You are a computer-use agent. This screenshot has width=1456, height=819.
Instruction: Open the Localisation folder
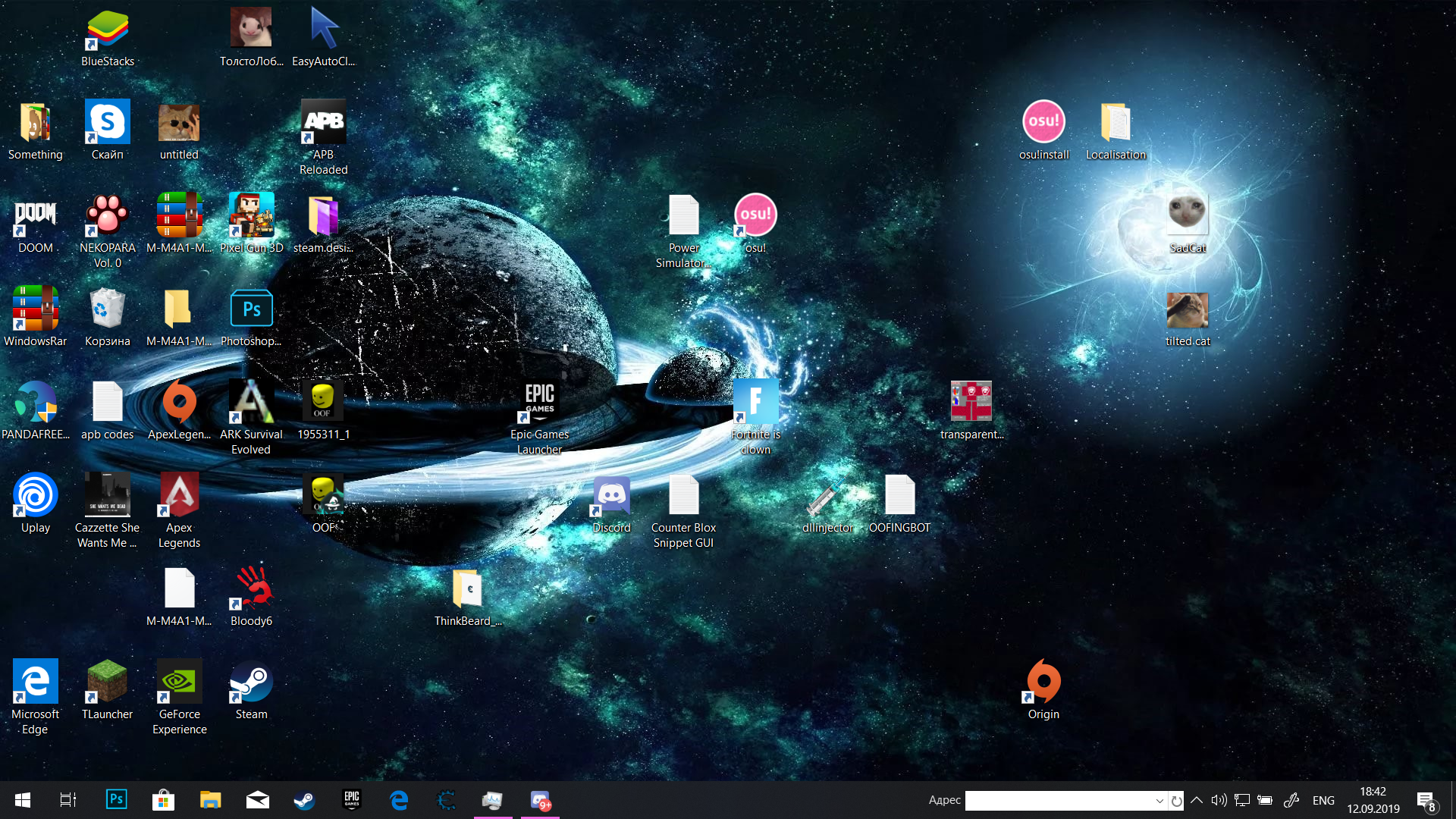1116,131
